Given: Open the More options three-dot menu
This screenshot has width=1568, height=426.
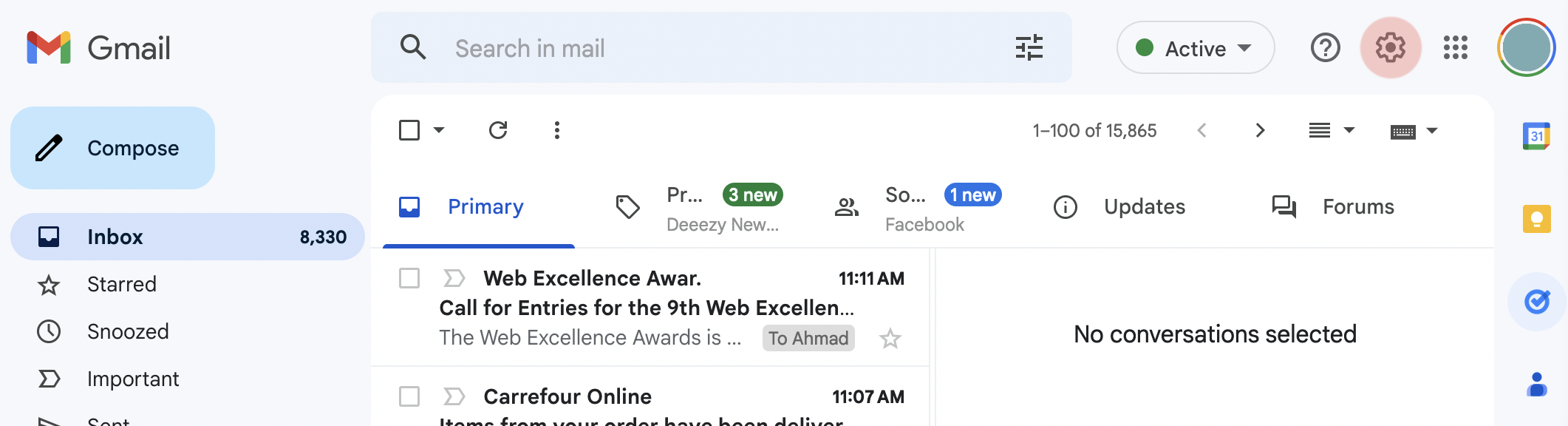Looking at the screenshot, I should 557,131.
